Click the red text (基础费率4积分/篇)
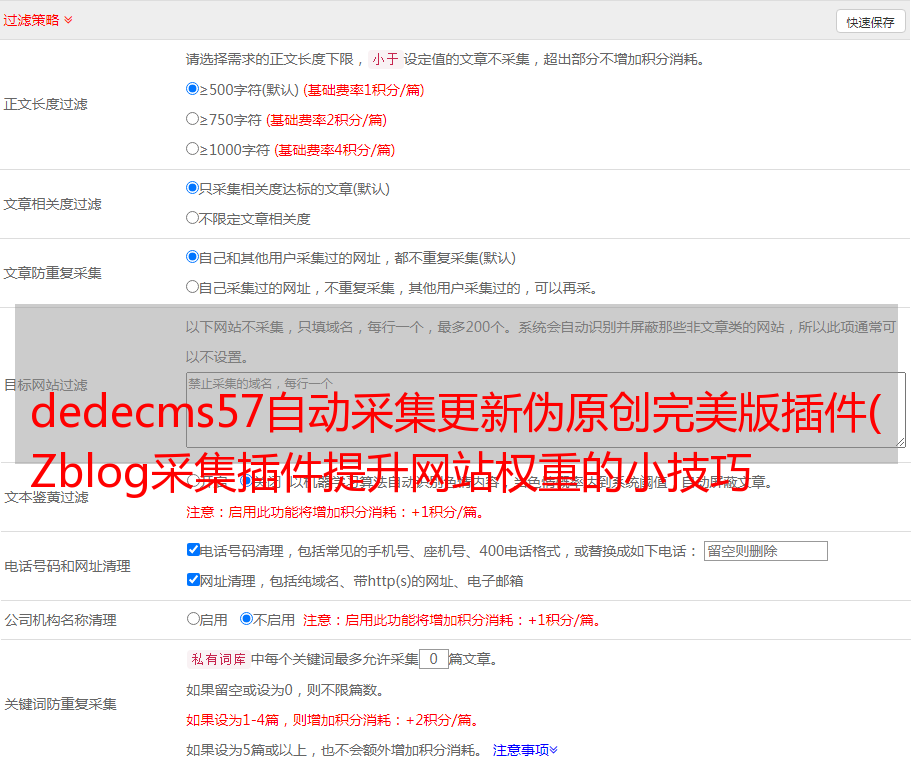912x768 pixels. click(334, 150)
